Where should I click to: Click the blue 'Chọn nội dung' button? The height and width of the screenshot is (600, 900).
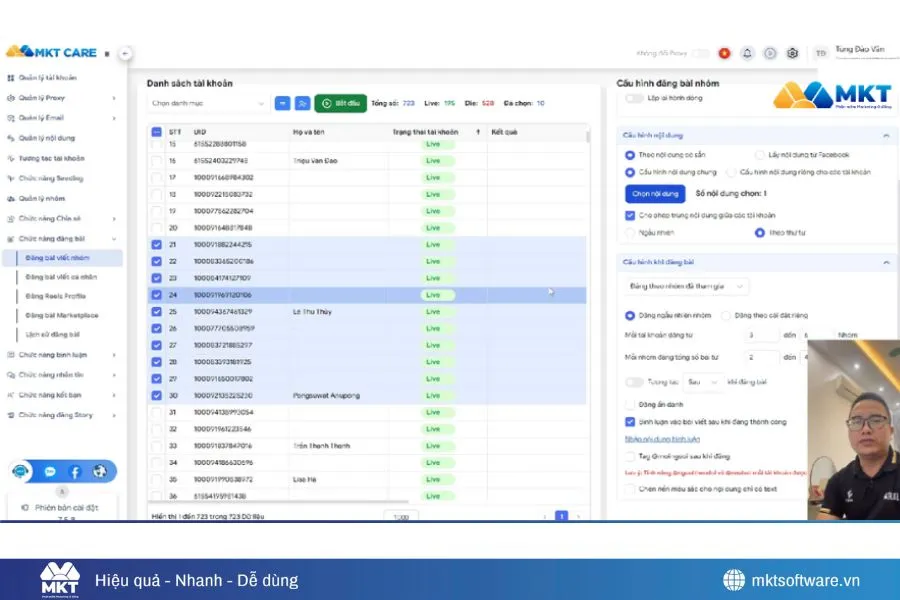655,193
